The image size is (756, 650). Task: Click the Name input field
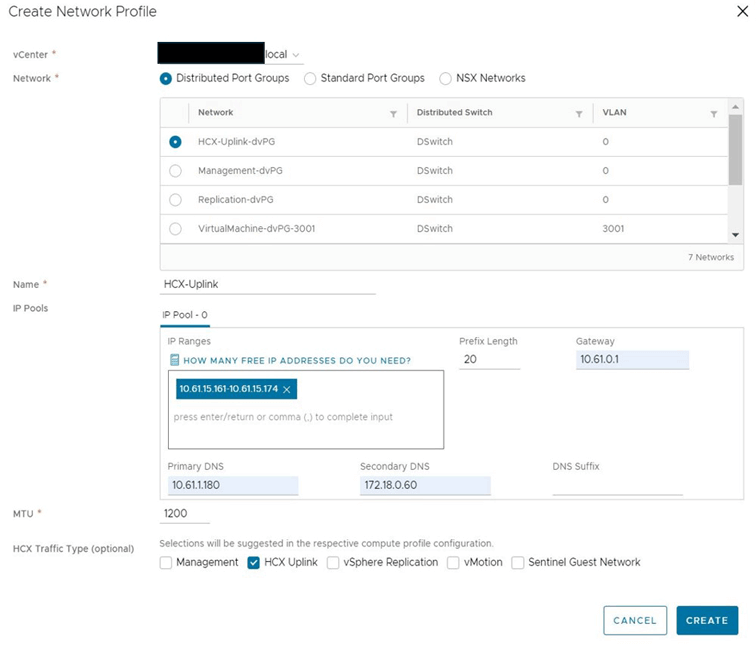tap(268, 284)
